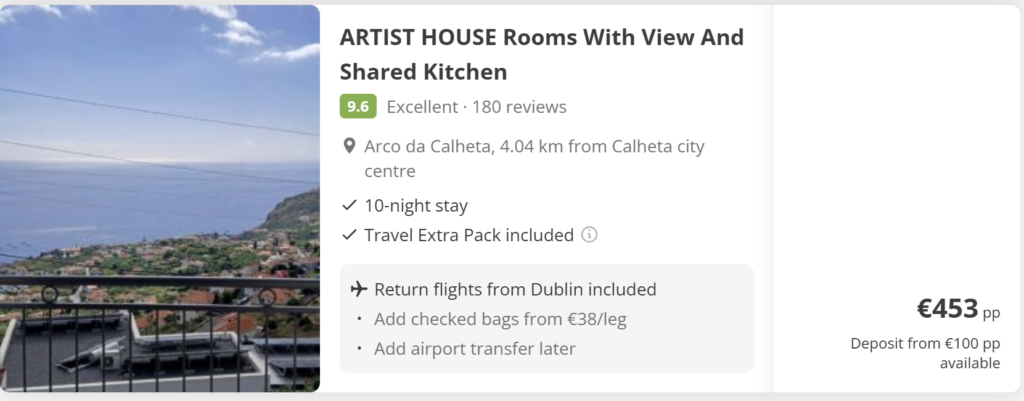The image size is (1024, 401).
Task: Click the checkmark beside 10-night stay
Action: coord(349,206)
